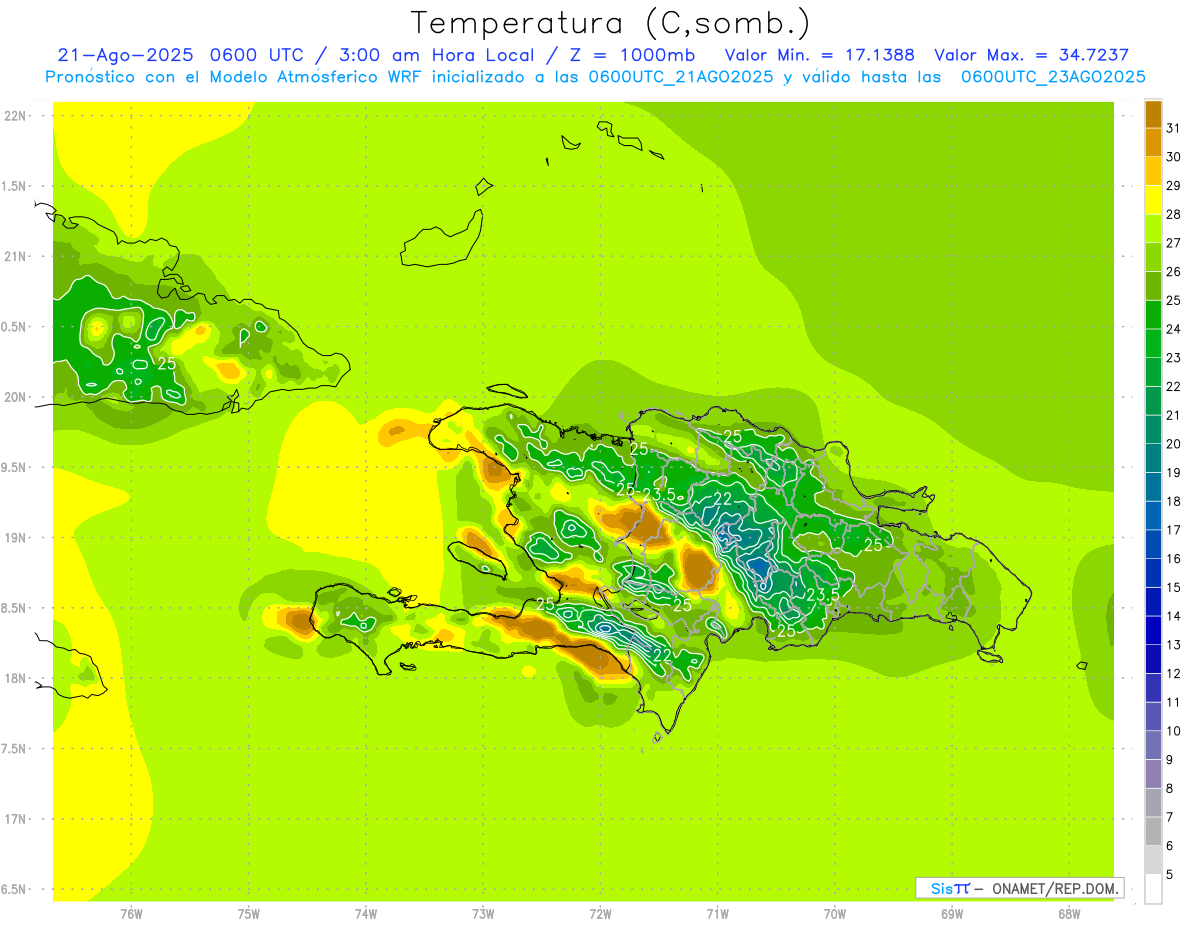The height and width of the screenshot is (927, 1200).
Task: Click the legend value 13
Action: [1174, 645]
